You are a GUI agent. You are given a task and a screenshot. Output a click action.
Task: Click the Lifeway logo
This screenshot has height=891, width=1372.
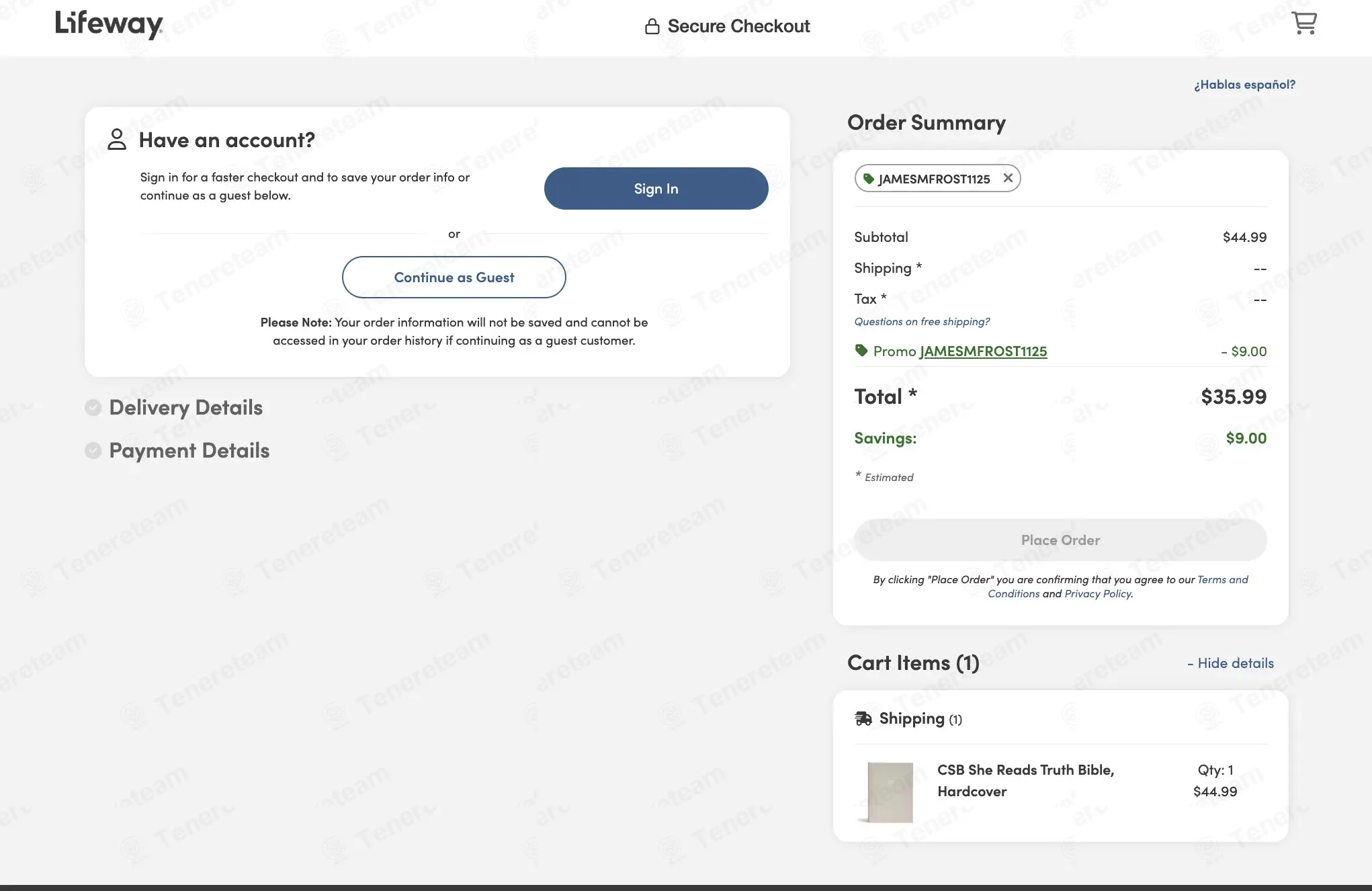pos(109,24)
